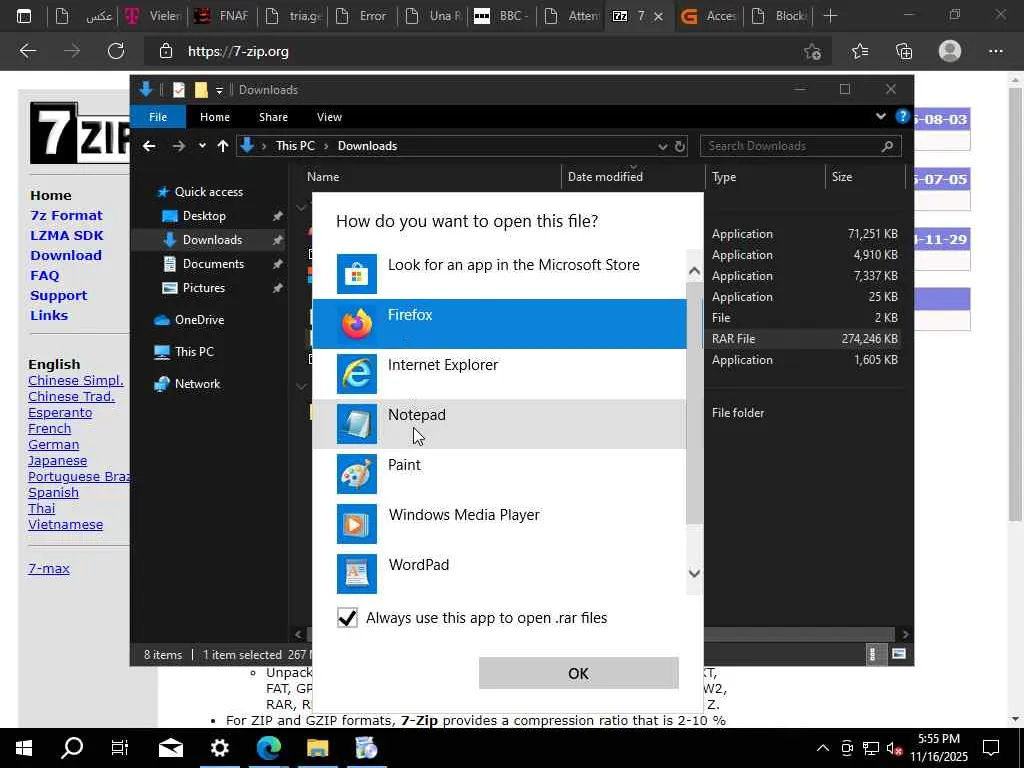Open the File ribbon tab

[158, 117]
